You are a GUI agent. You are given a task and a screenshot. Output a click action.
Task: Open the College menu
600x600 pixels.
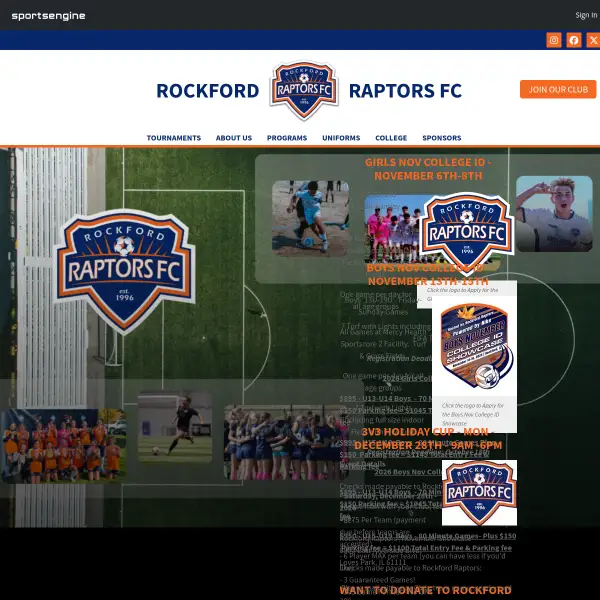[x=391, y=138]
